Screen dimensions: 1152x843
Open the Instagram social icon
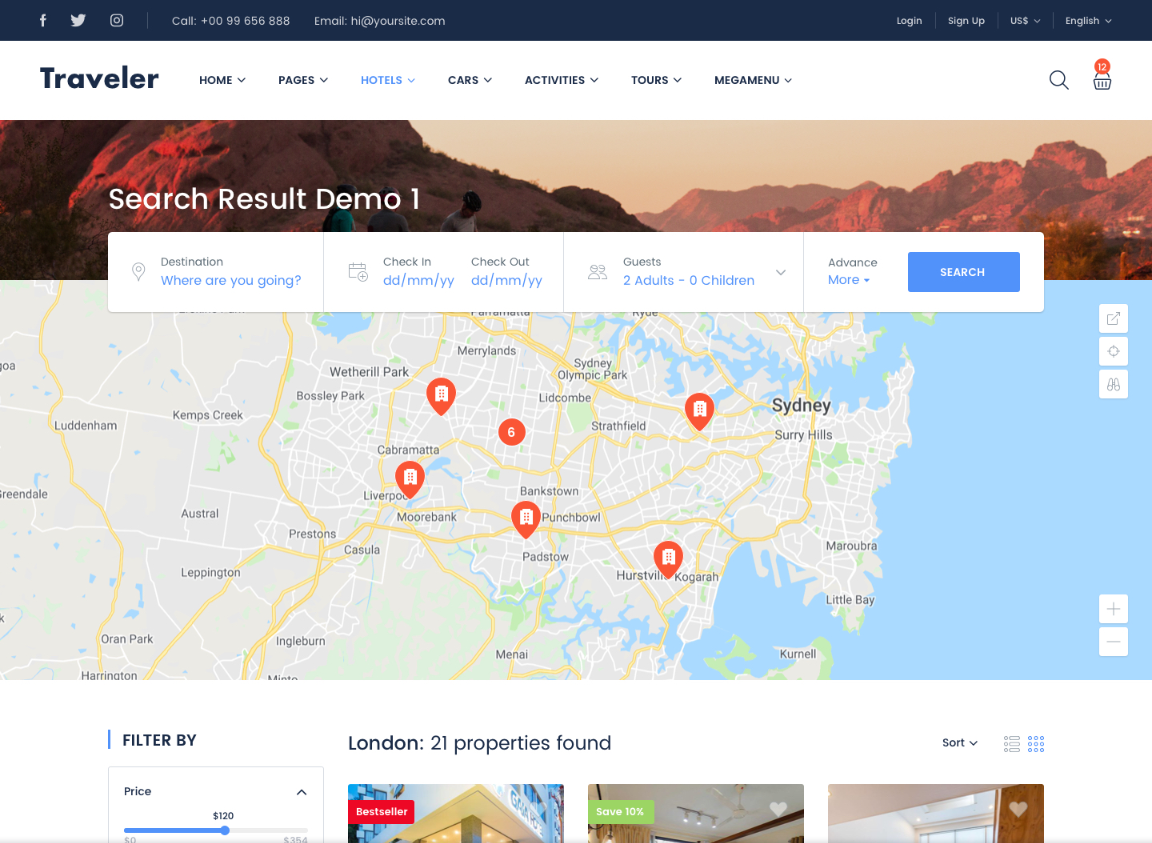pyautogui.click(x=117, y=20)
